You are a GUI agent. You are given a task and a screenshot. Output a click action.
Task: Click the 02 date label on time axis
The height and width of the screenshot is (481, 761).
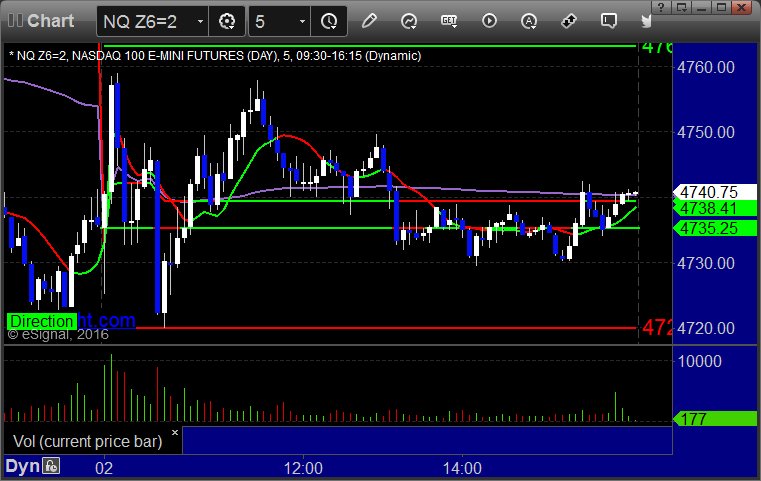[104, 468]
